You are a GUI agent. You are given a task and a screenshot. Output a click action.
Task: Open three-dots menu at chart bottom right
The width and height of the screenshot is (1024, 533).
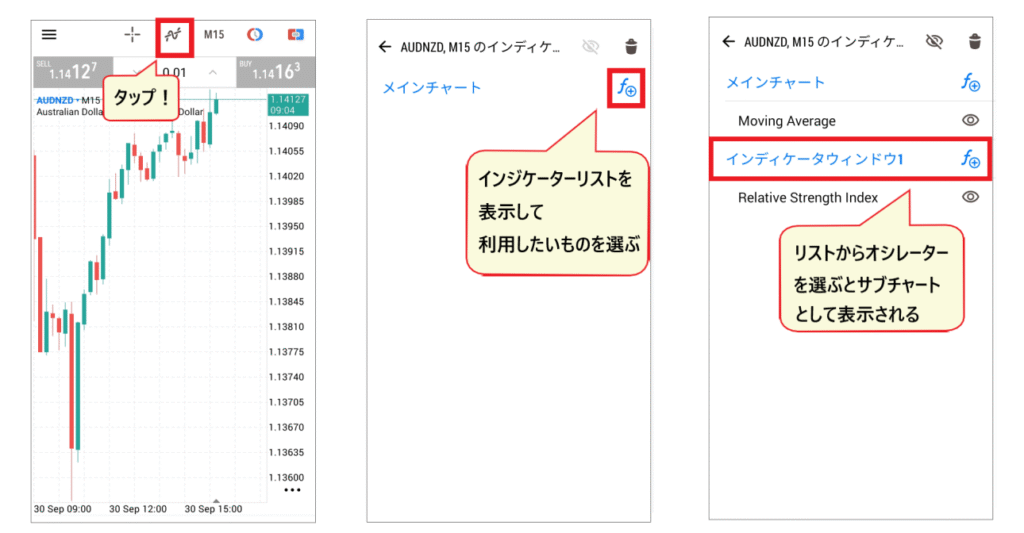pos(292,491)
